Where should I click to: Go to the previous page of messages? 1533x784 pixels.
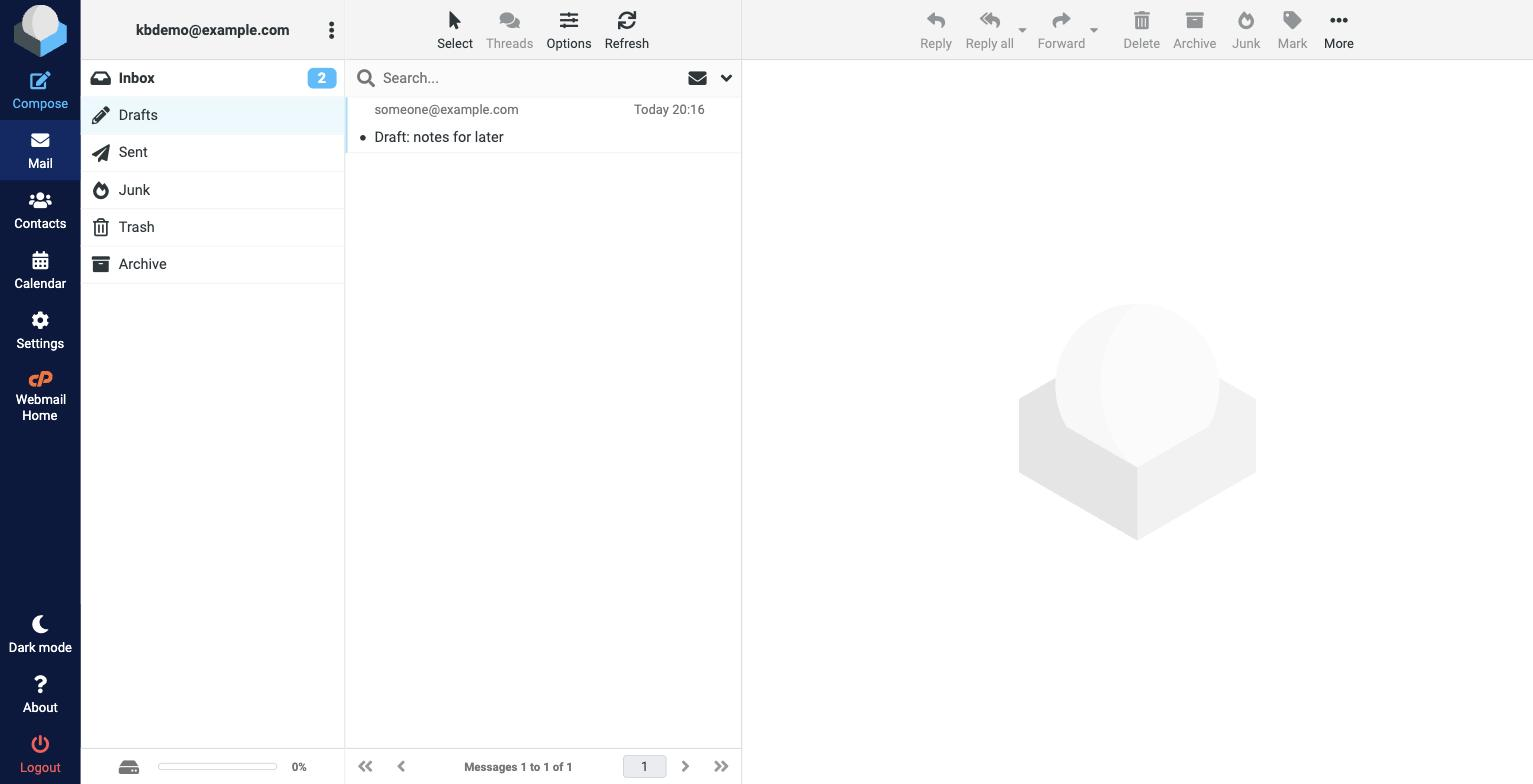401,767
